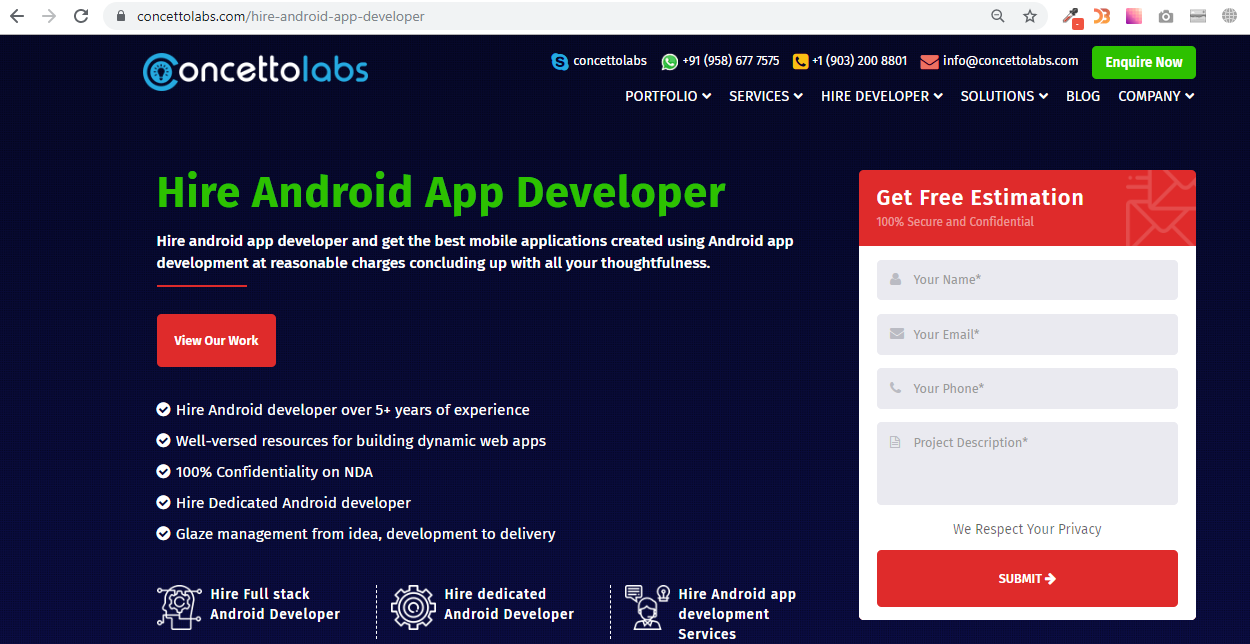This screenshot has height=644, width=1250.
Task: Click the yellow phone icon beside +1 number
Action: (800, 61)
